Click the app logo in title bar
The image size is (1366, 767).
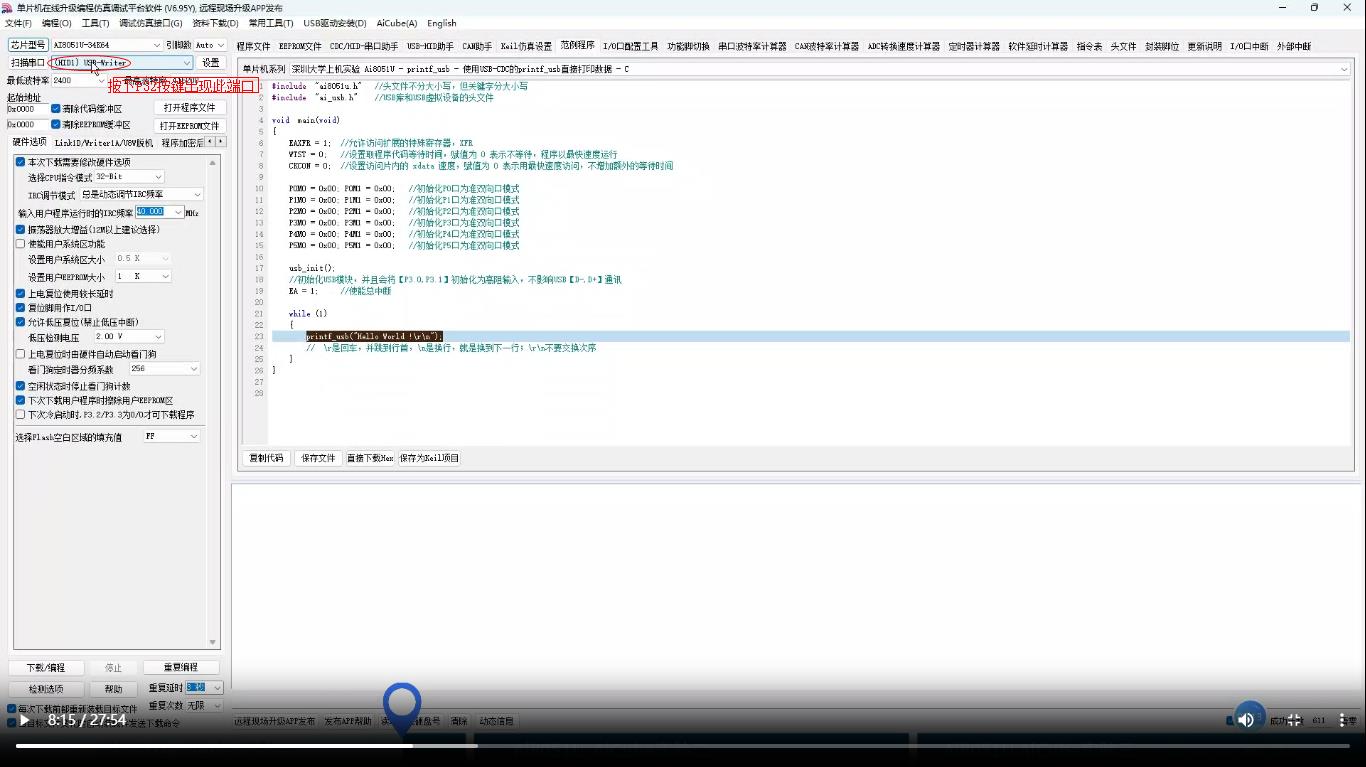(x=9, y=8)
